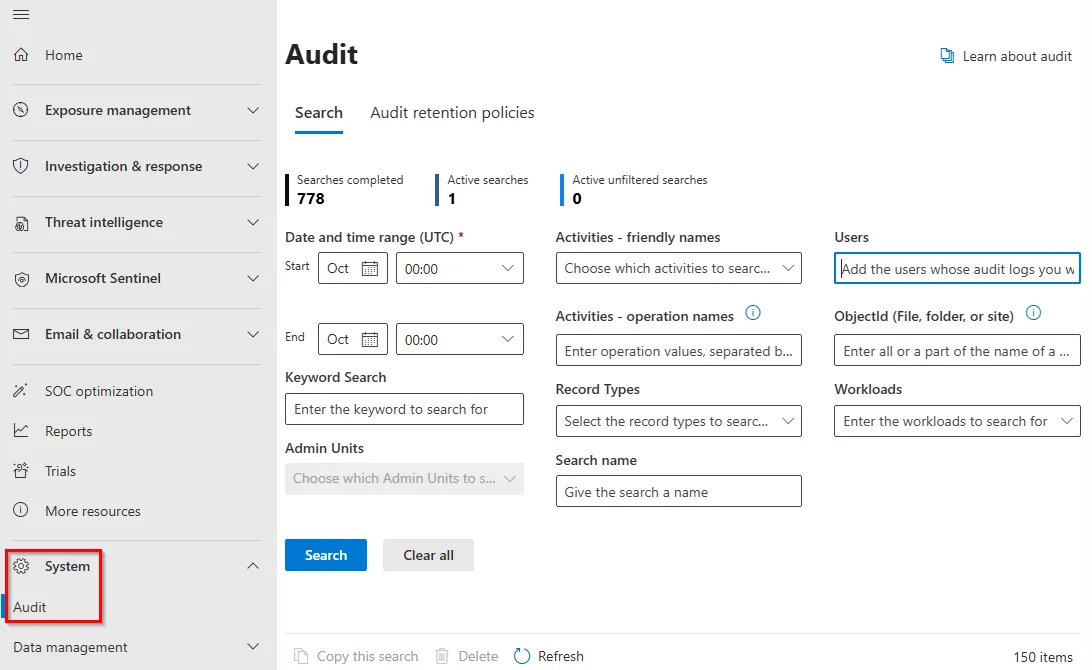This screenshot has width=1092, height=670.
Task: Open the Start time dropdown
Action: tap(460, 268)
